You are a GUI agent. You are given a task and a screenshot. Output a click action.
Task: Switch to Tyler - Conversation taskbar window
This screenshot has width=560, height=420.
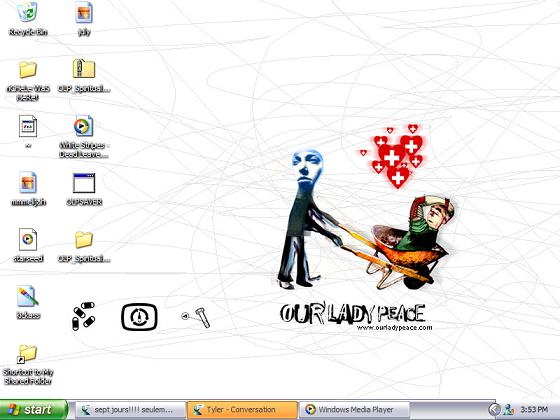242,410
